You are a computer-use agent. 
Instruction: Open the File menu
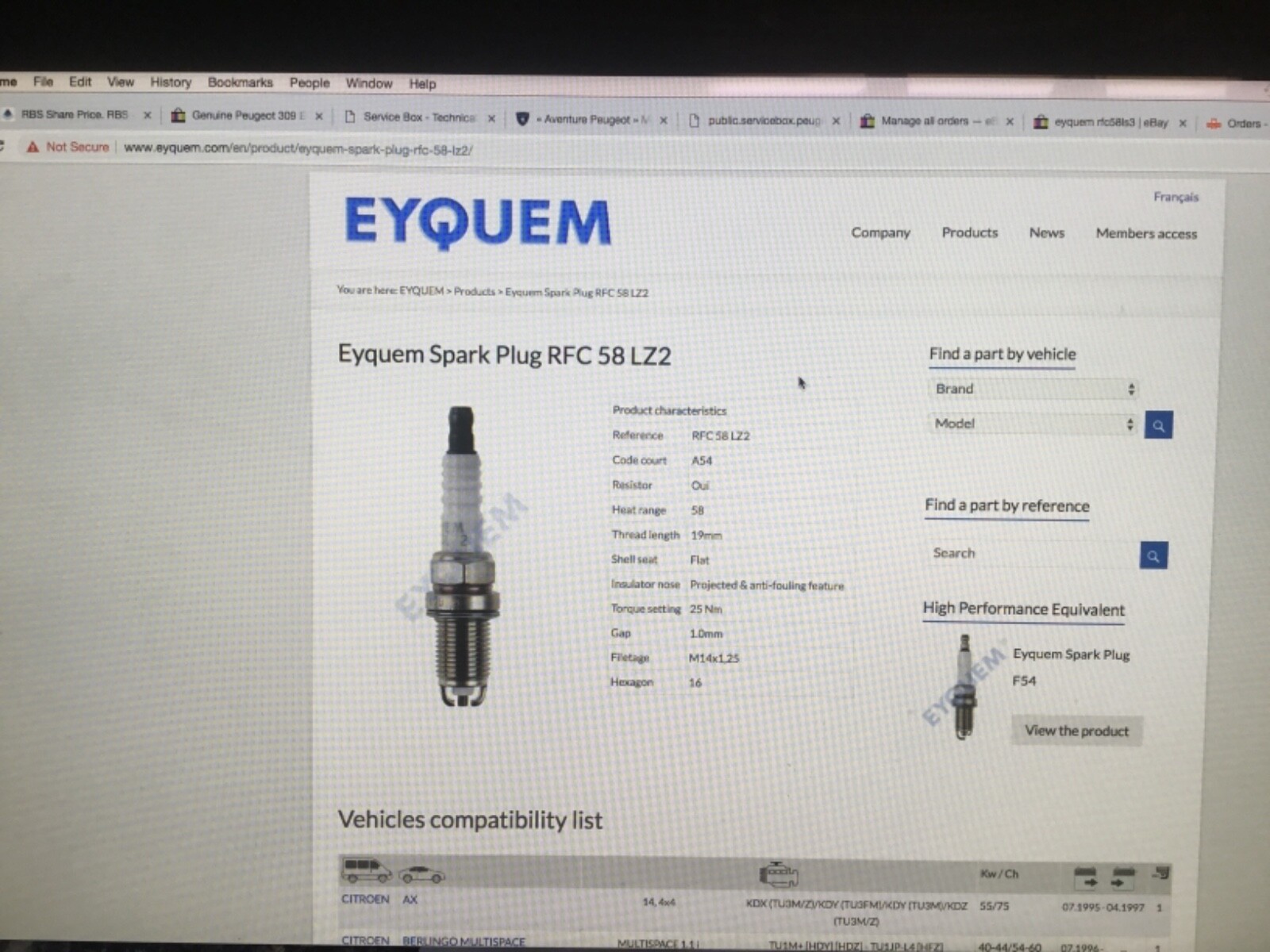(x=43, y=81)
